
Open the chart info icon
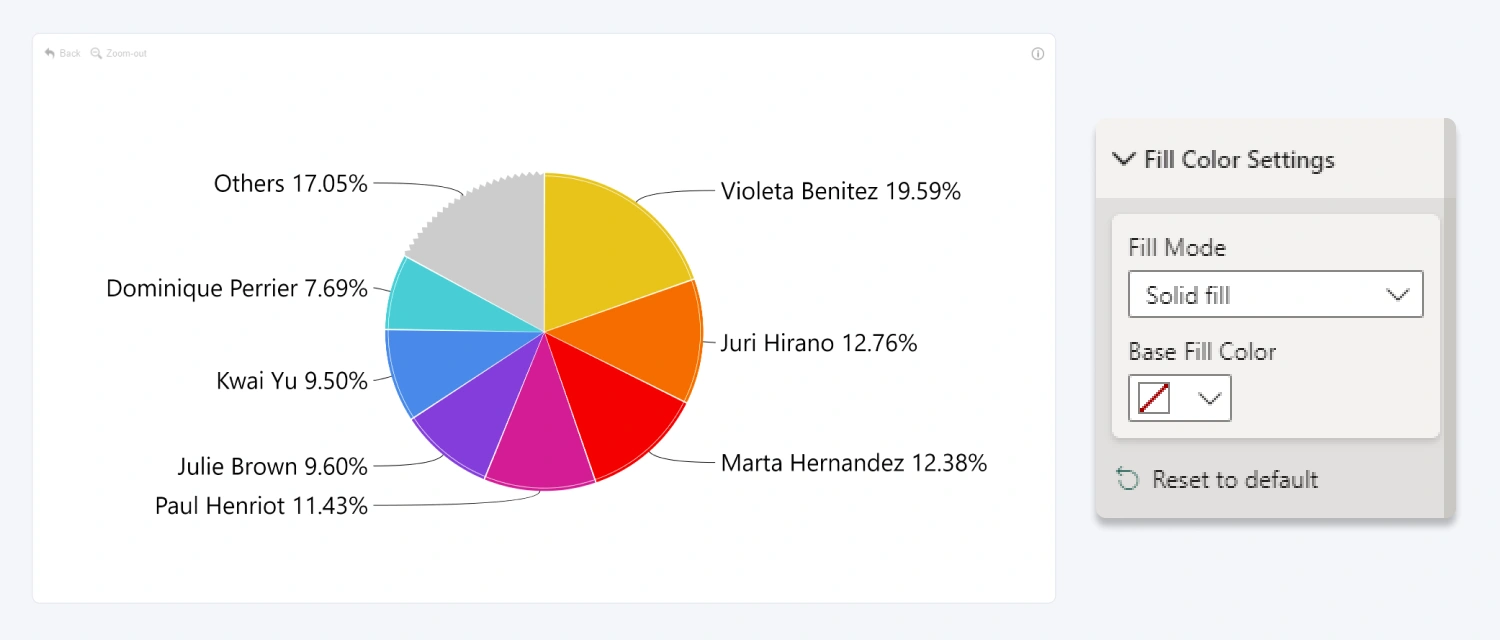(1037, 54)
